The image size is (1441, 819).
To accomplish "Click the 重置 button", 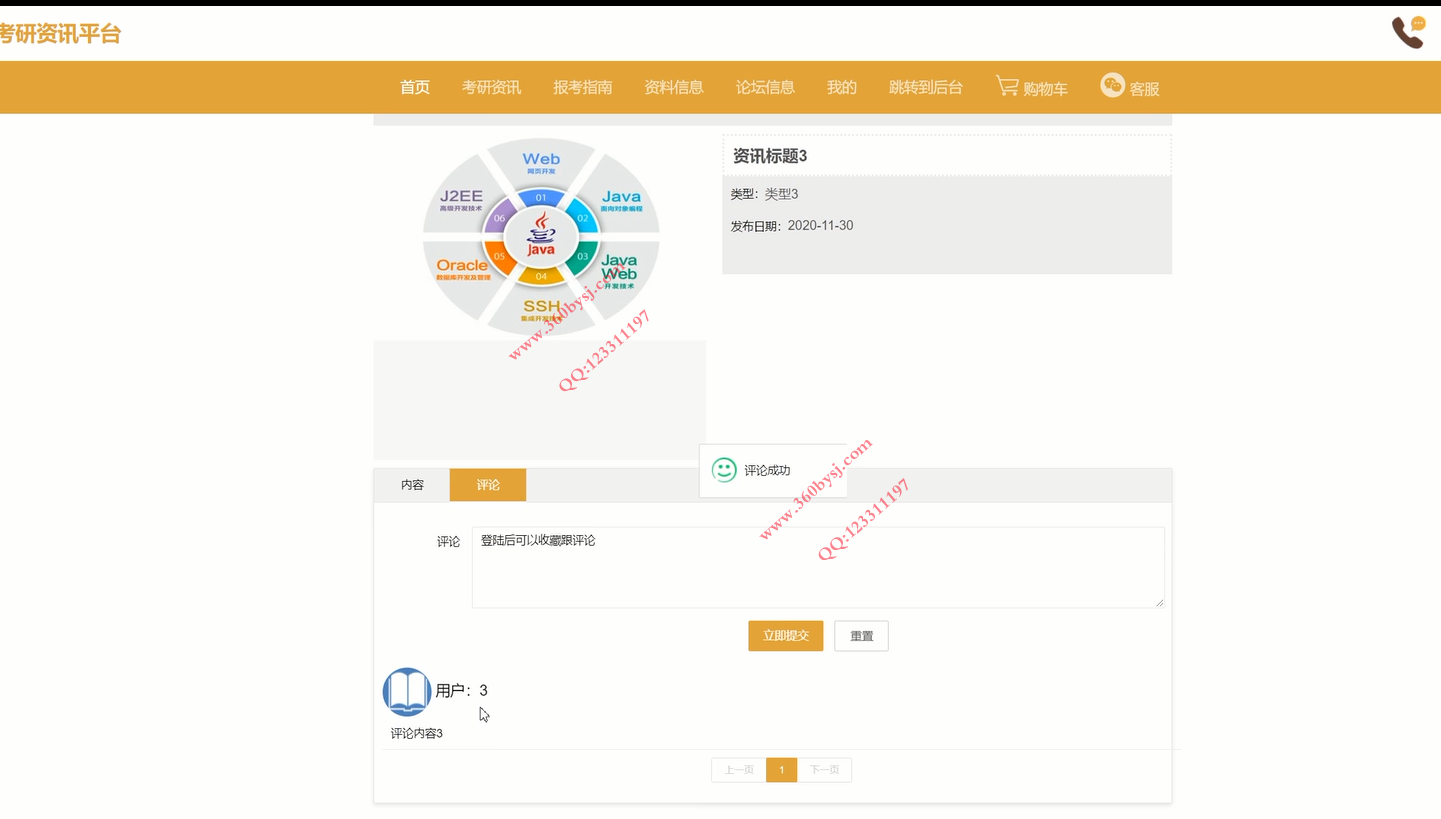I will pyautogui.click(x=861, y=636).
